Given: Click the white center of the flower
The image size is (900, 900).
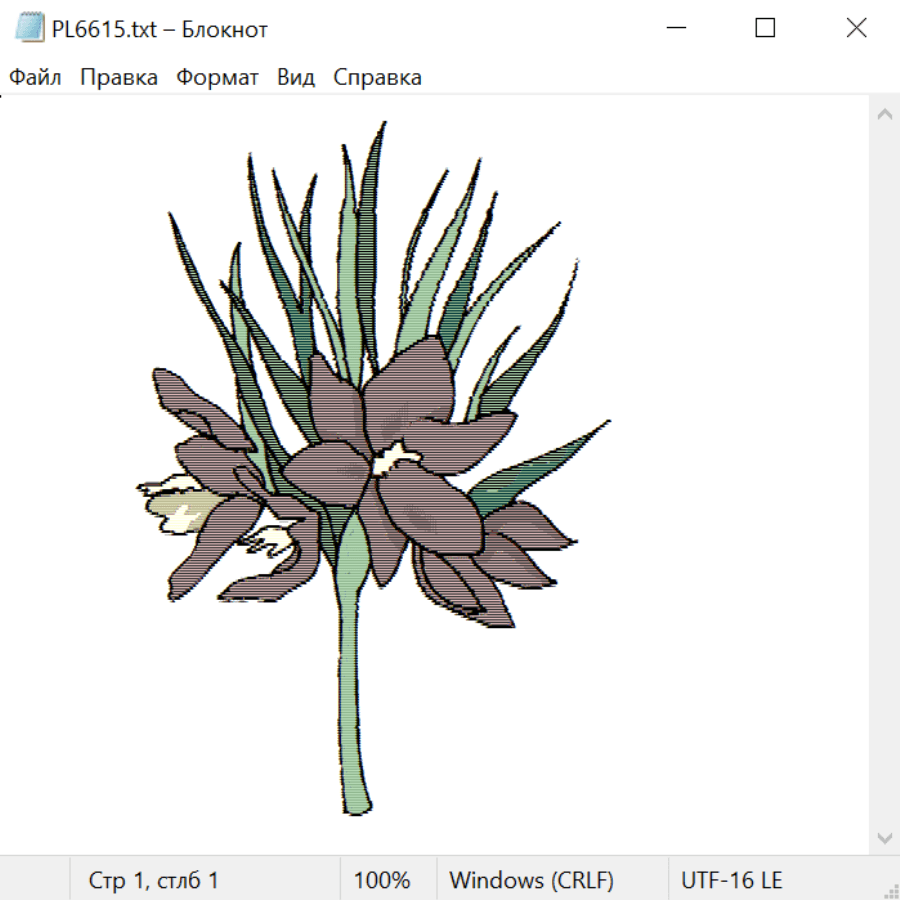Looking at the screenshot, I should coord(395,460).
